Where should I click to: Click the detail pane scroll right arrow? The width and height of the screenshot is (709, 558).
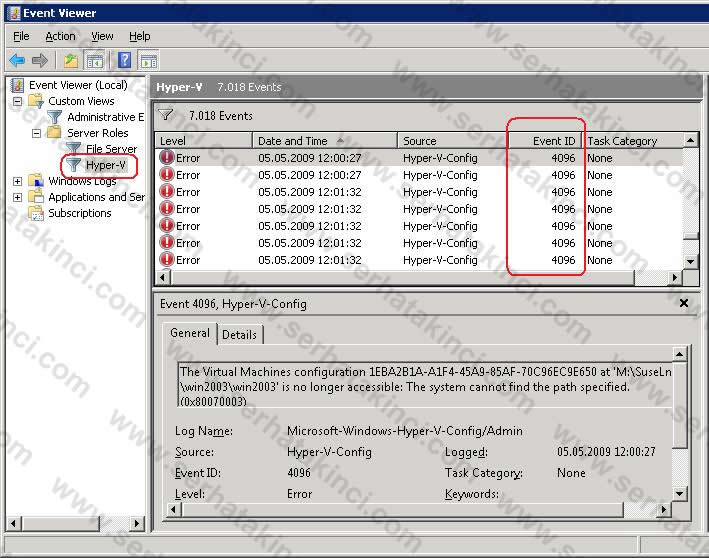pos(663,510)
